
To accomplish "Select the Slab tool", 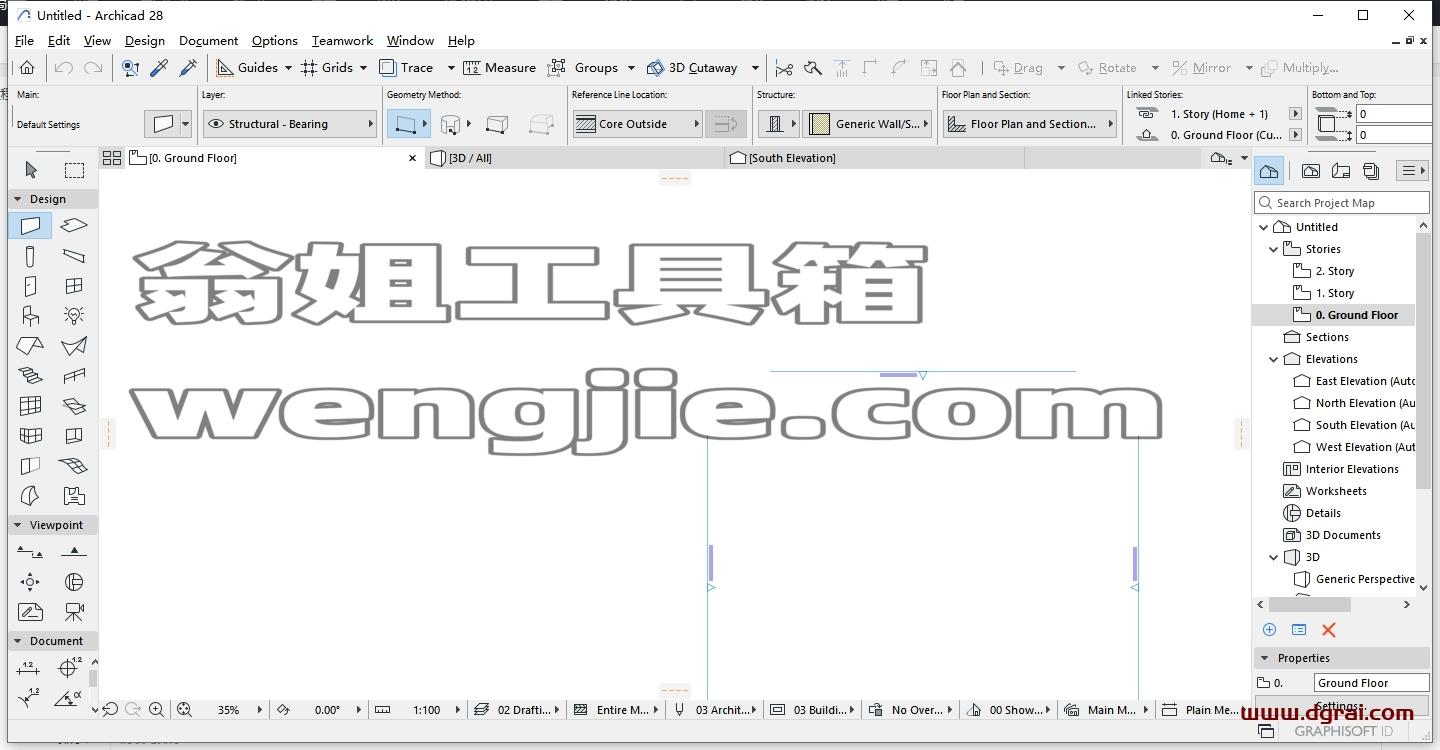I will tap(74, 226).
